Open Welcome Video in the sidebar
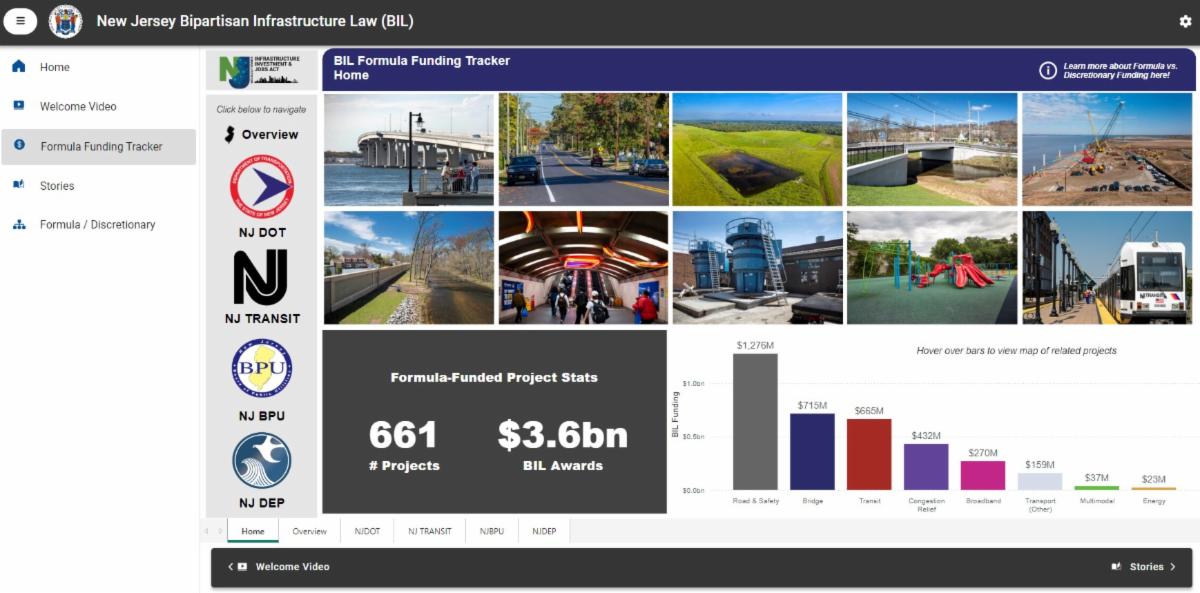 pos(98,106)
